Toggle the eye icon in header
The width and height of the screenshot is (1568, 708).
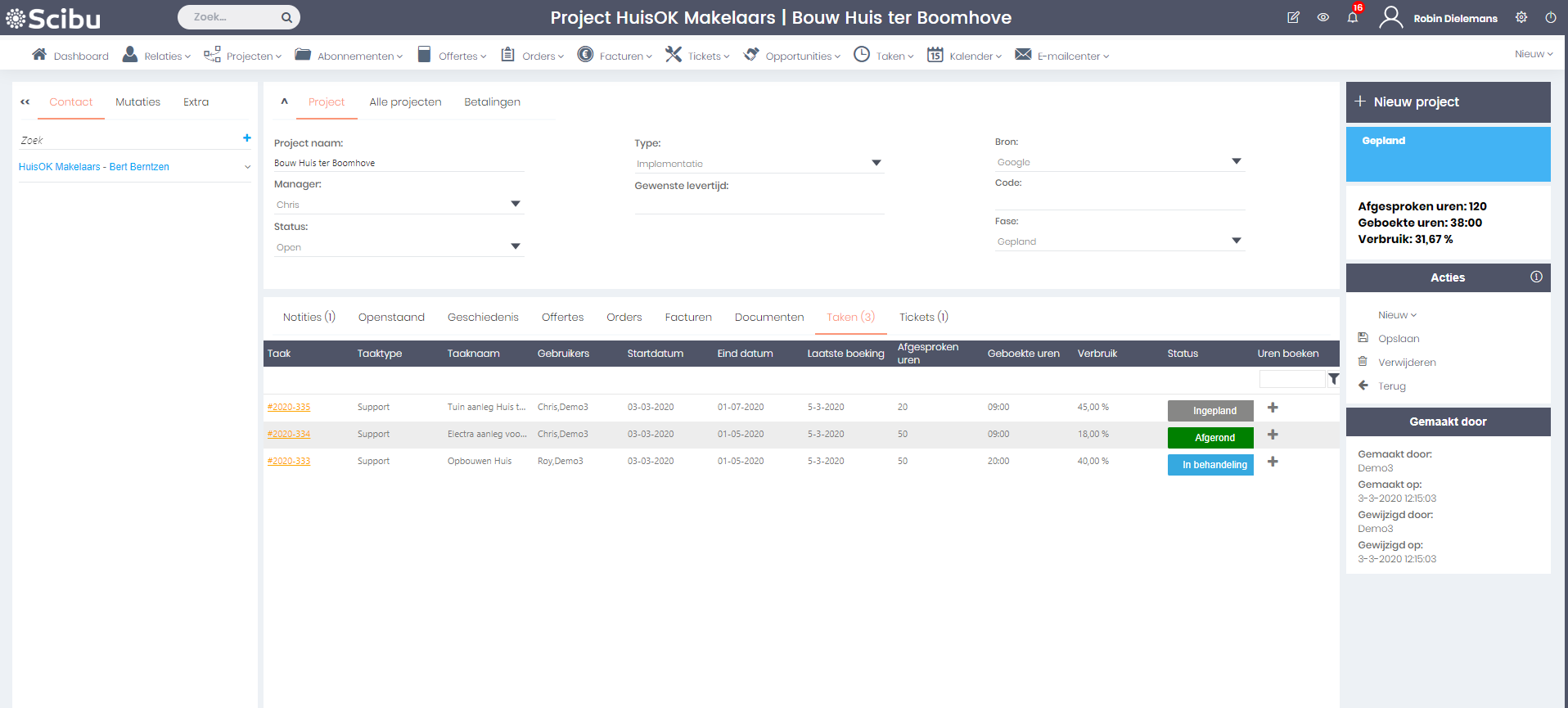point(1322,17)
